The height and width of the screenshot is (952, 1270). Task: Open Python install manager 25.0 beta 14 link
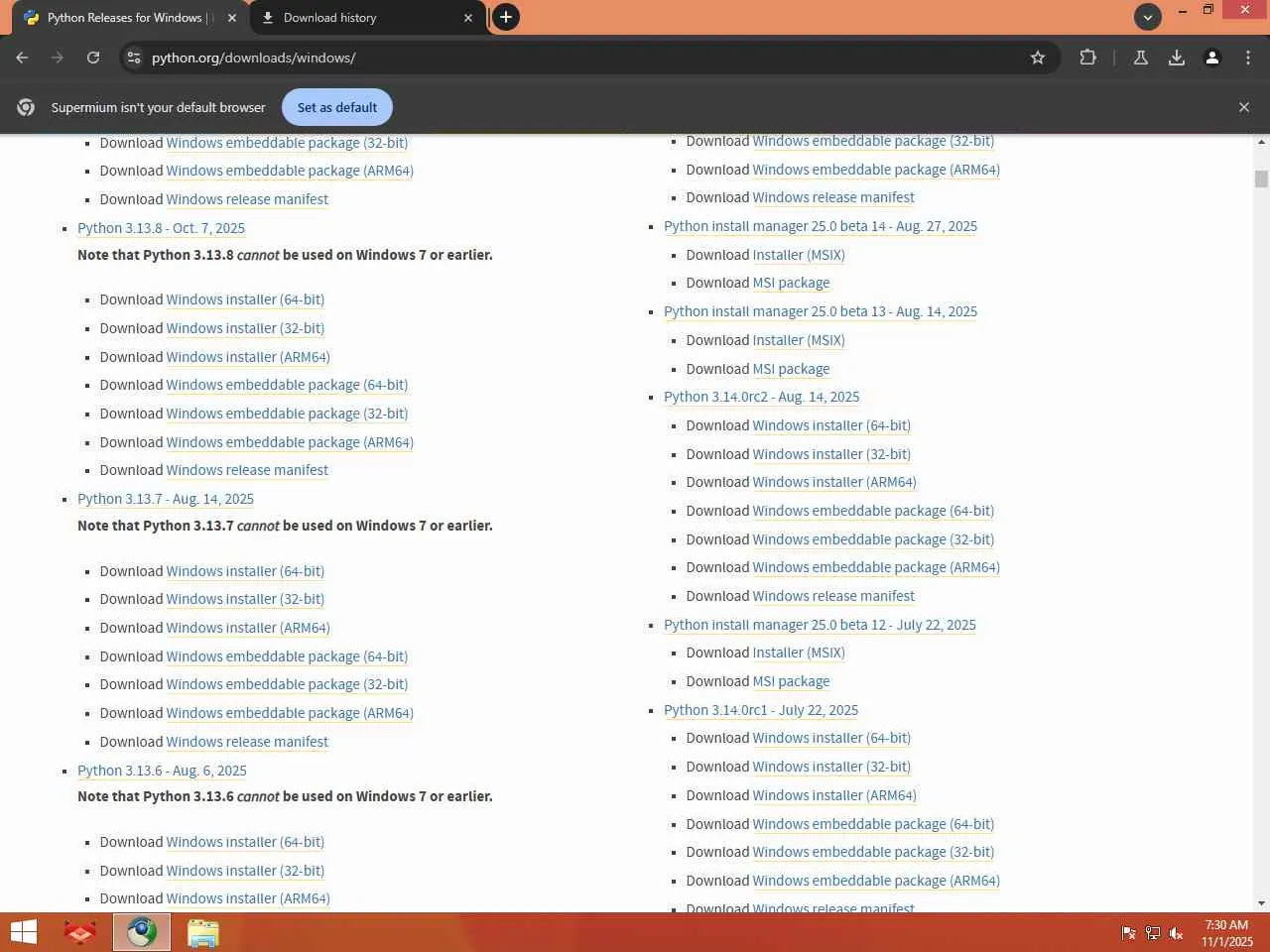821,226
